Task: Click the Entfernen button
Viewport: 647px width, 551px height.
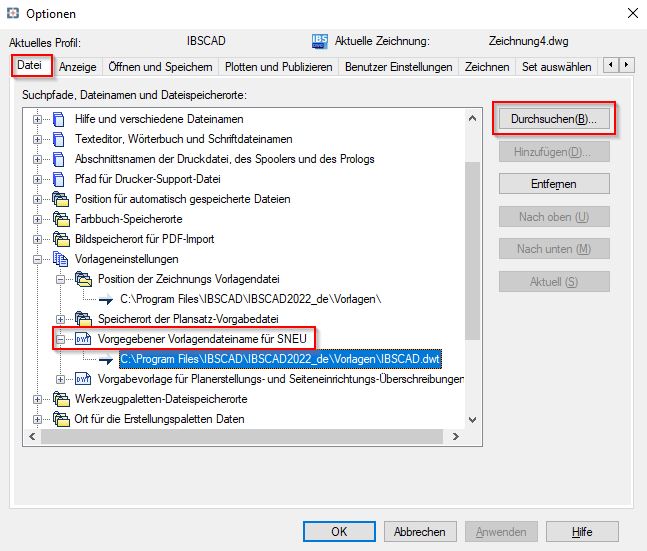Action: click(554, 184)
